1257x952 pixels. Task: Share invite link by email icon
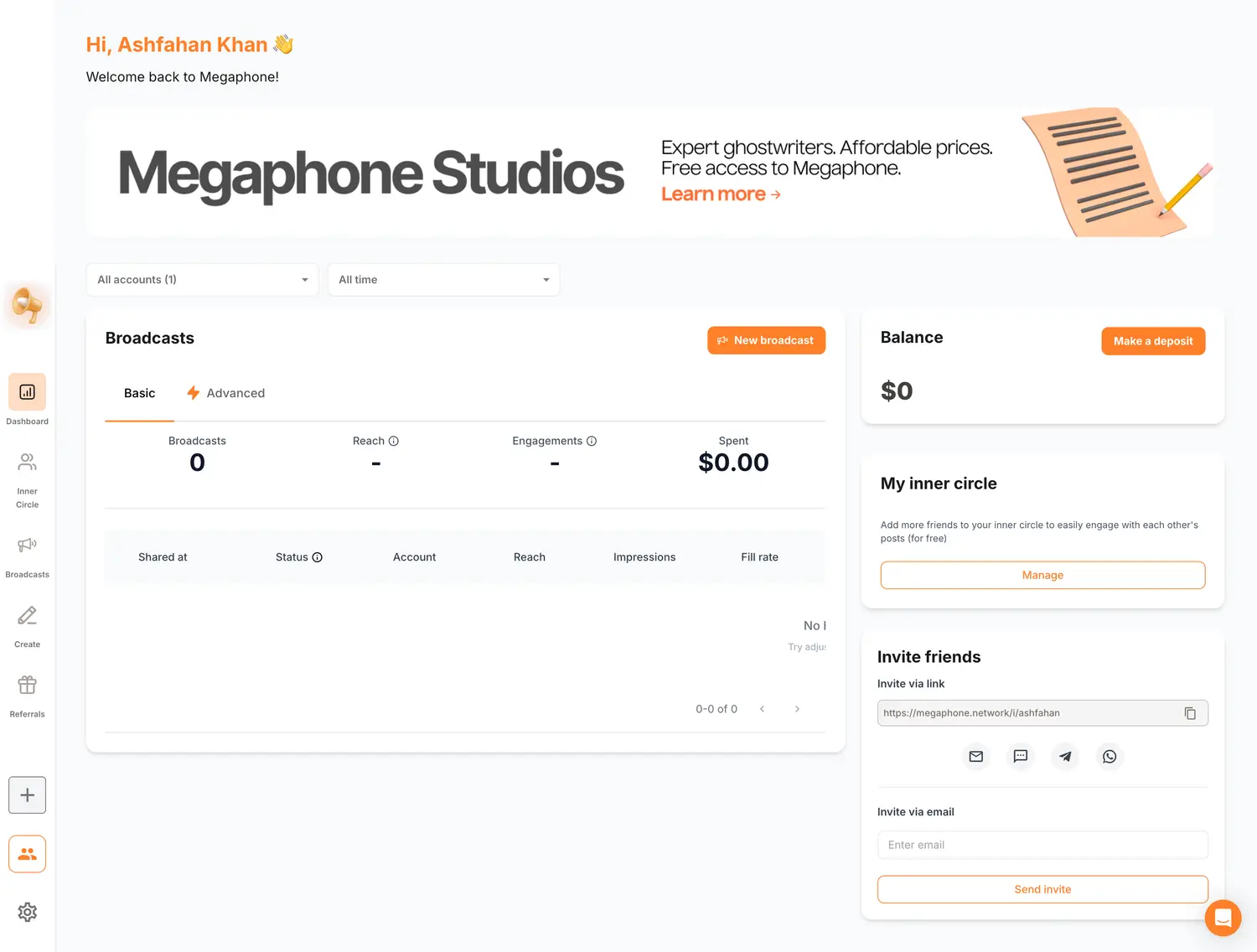[x=976, y=757]
